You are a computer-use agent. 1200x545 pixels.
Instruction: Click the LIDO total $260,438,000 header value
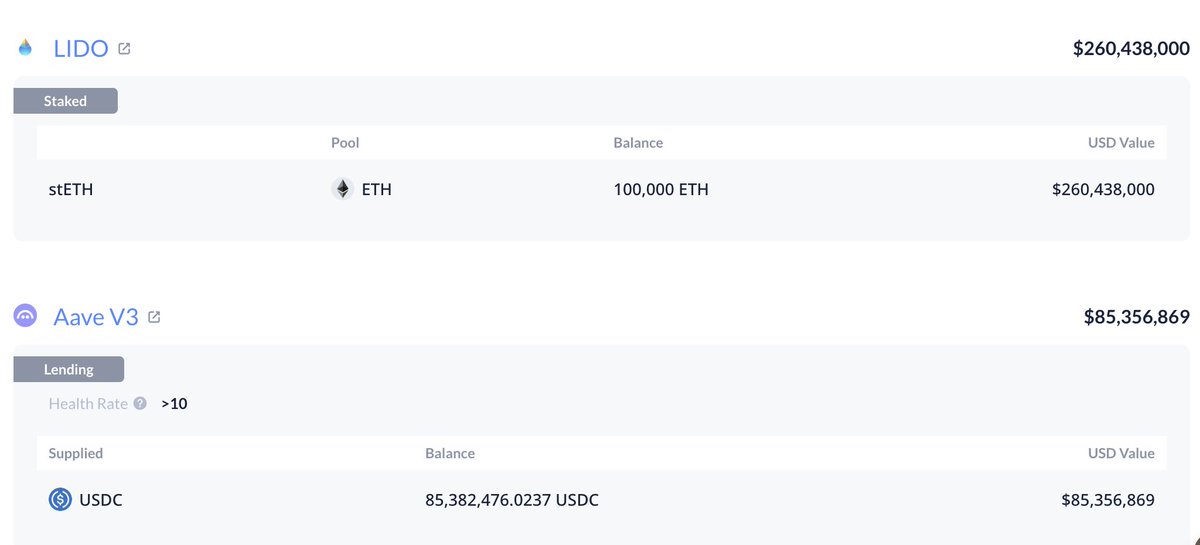point(1131,48)
